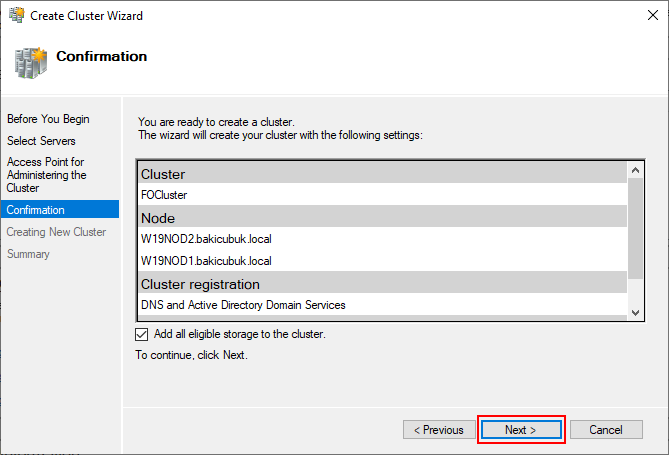The image size is (669, 455).
Task: Click the Creating New Cluster step
Action: pyautogui.click(x=56, y=232)
